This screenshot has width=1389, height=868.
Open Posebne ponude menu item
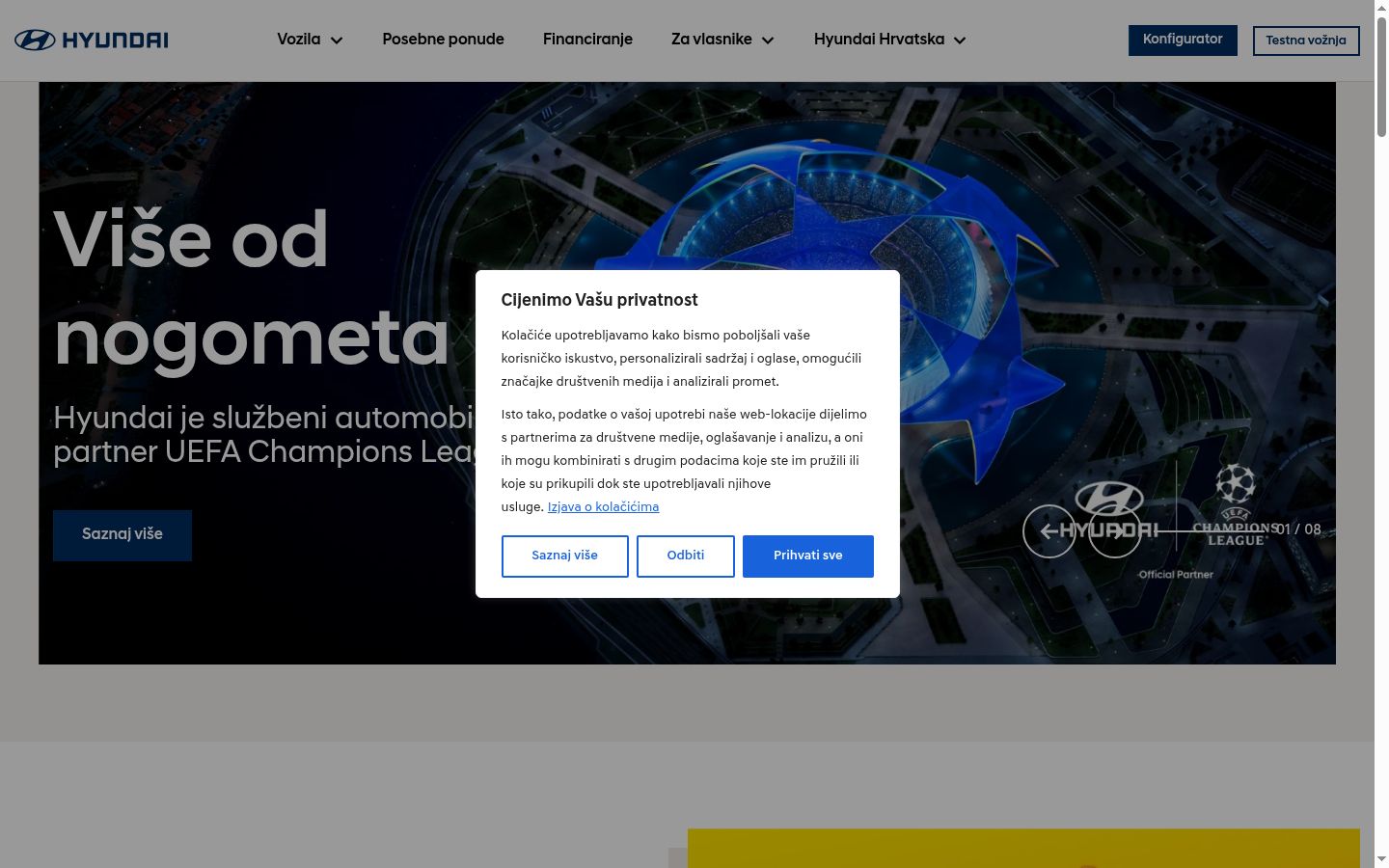pyautogui.click(x=443, y=40)
